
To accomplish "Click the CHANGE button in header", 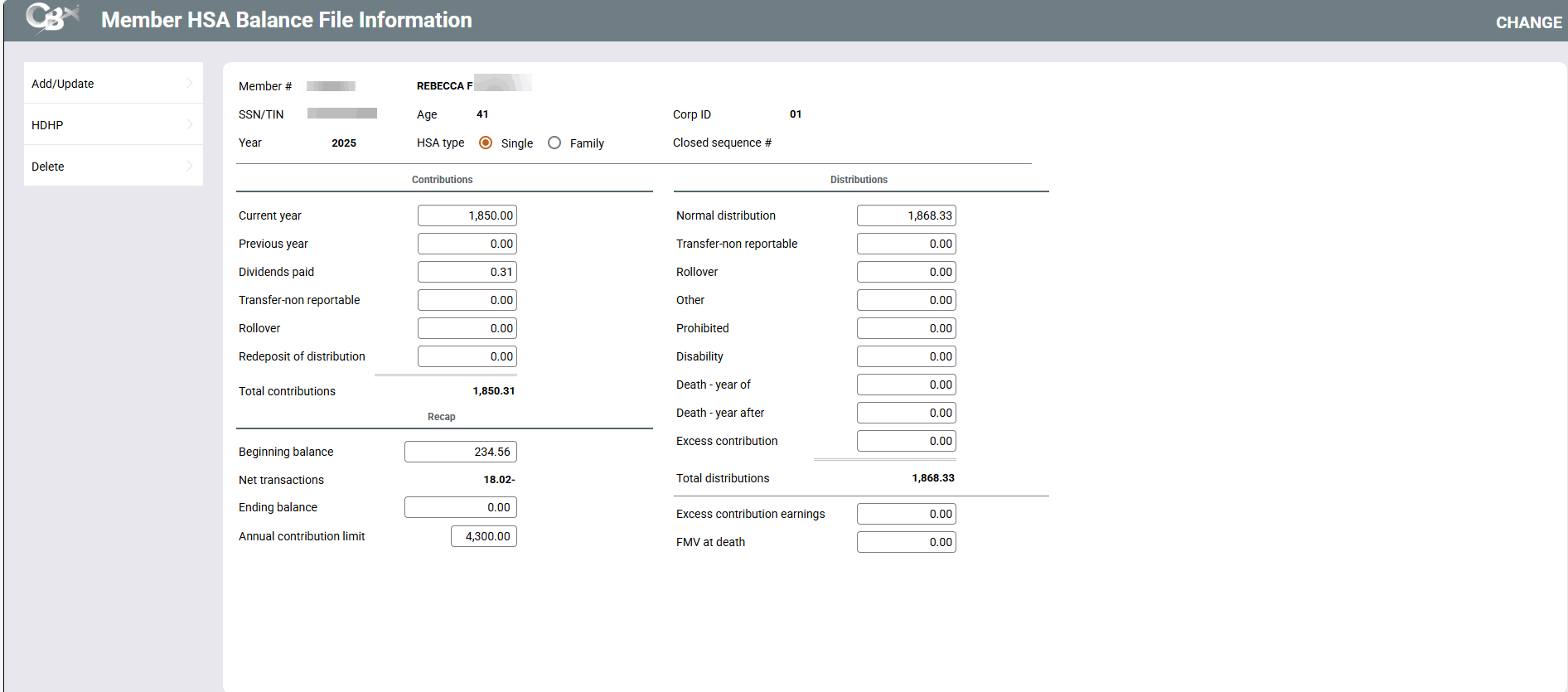I will [x=1527, y=22].
